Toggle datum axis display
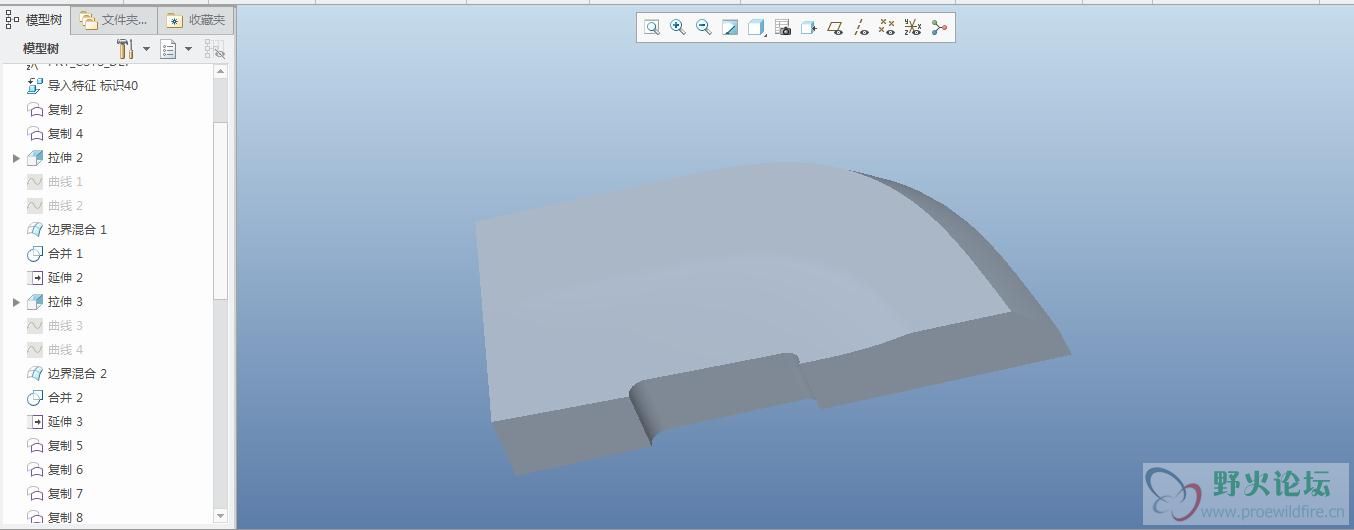1354x530 pixels. point(861,28)
